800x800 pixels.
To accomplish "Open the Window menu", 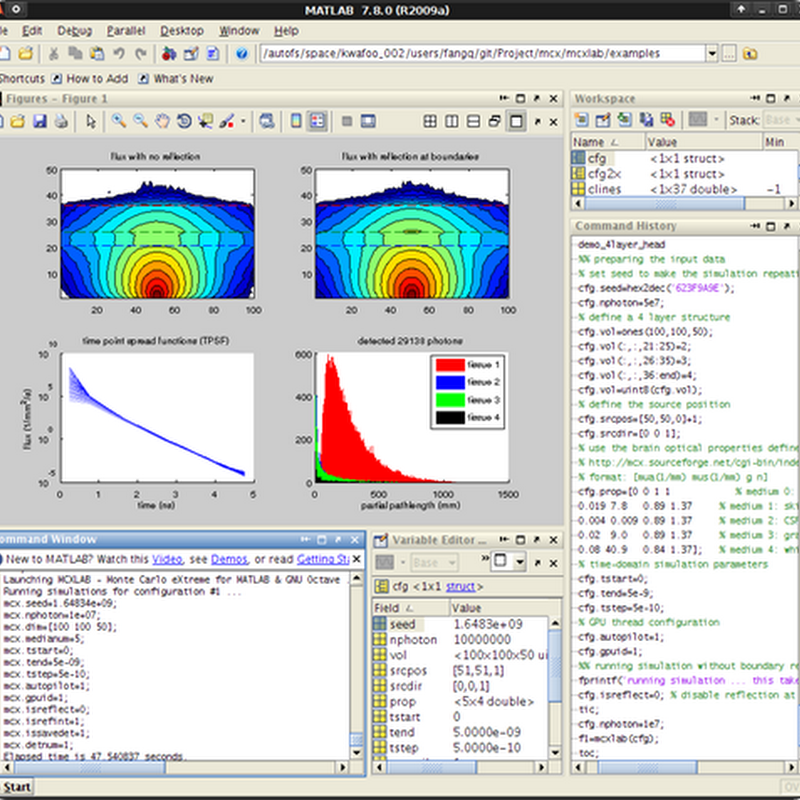I will pyautogui.click(x=239, y=31).
